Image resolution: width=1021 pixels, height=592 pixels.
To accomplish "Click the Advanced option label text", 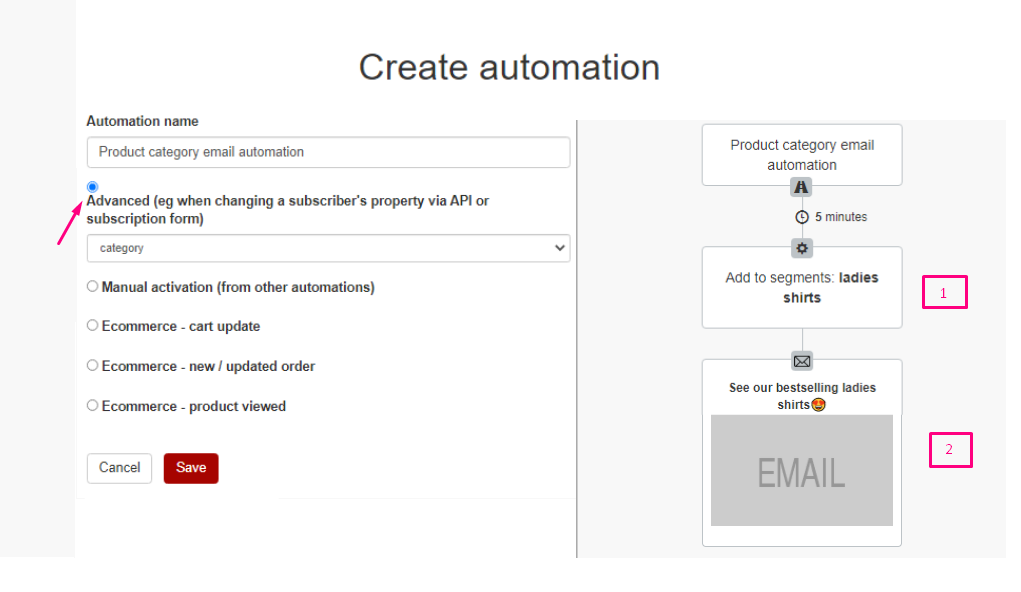I will coord(288,210).
